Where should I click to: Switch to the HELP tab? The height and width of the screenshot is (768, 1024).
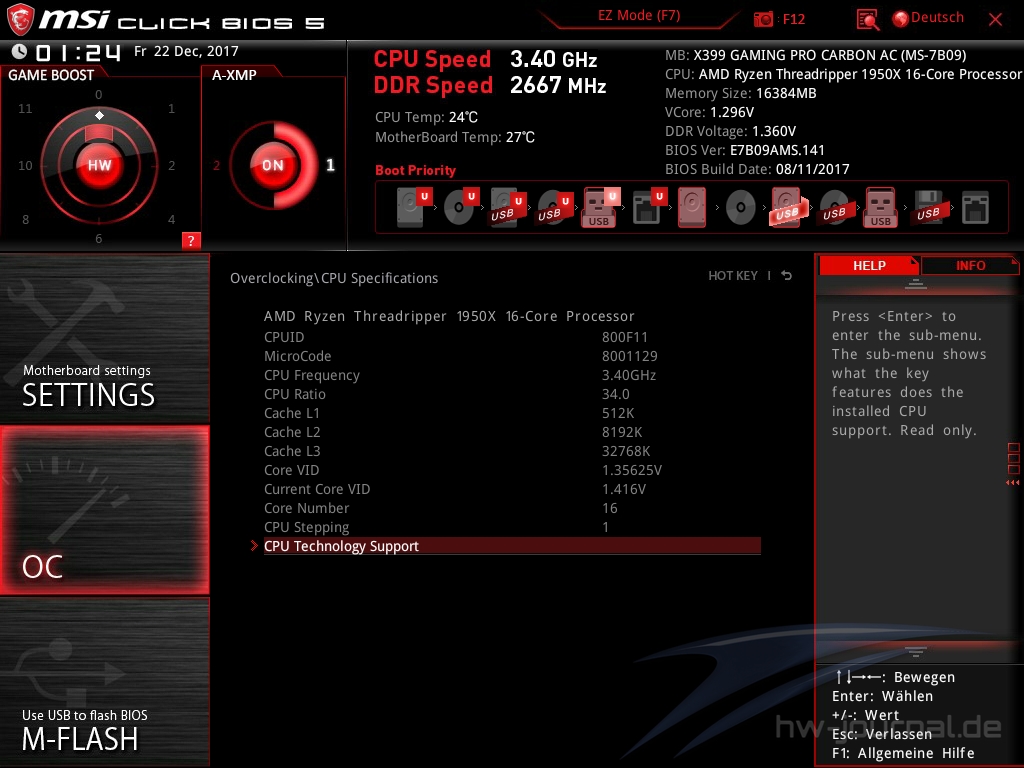(x=869, y=266)
